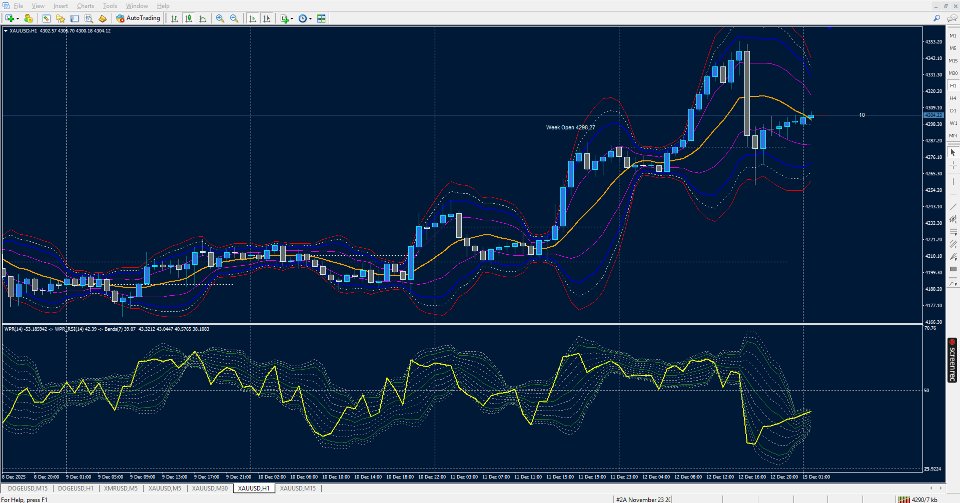Open the Periods clock icon
The width and height of the screenshot is (960, 503).
tap(302, 18)
